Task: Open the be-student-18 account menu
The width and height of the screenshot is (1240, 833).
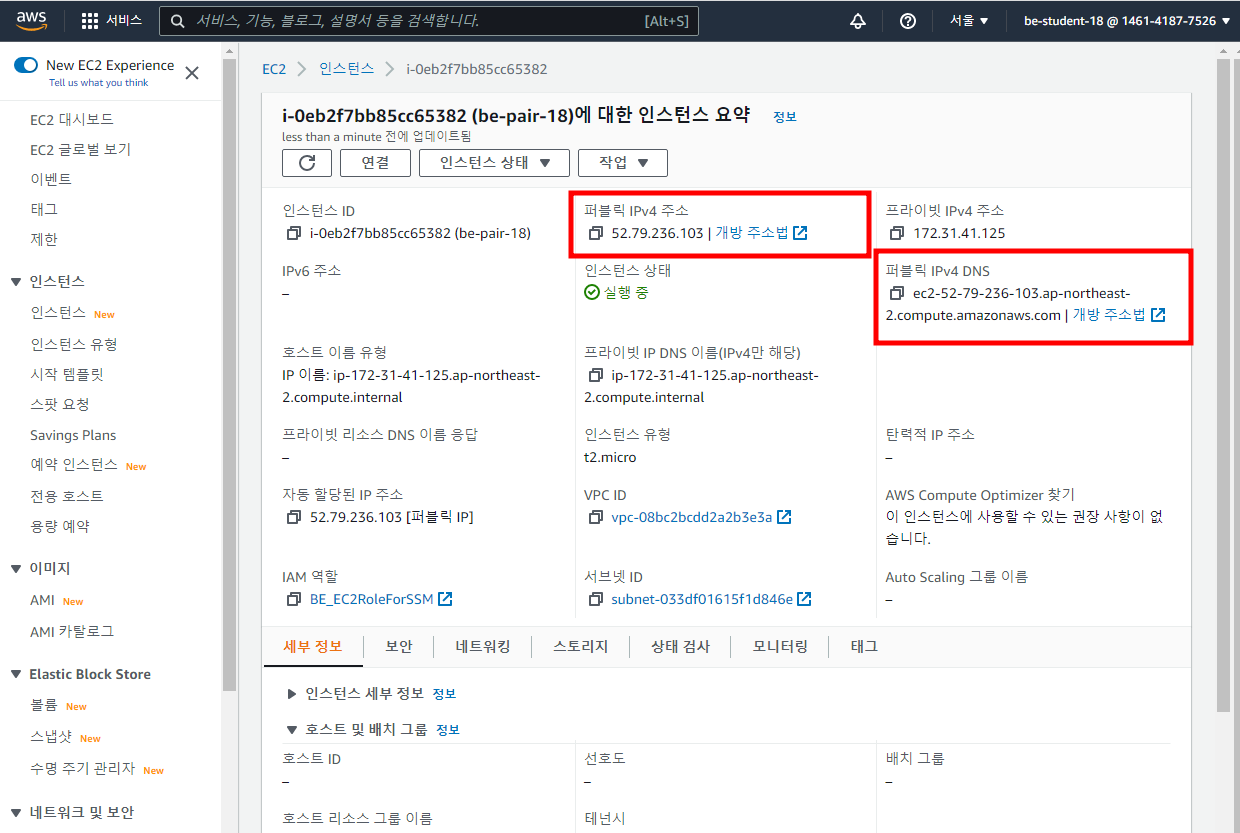Action: 1126,21
